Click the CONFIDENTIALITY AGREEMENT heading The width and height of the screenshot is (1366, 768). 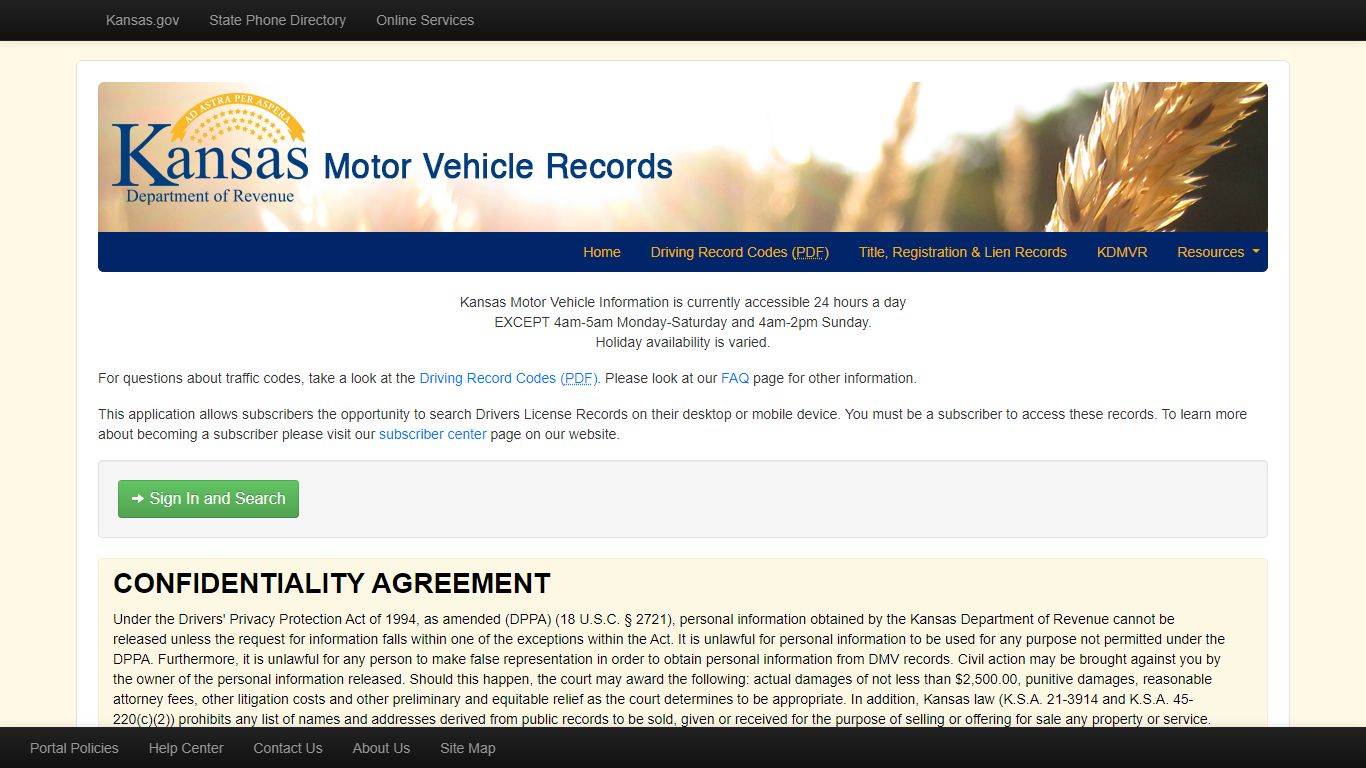(332, 583)
